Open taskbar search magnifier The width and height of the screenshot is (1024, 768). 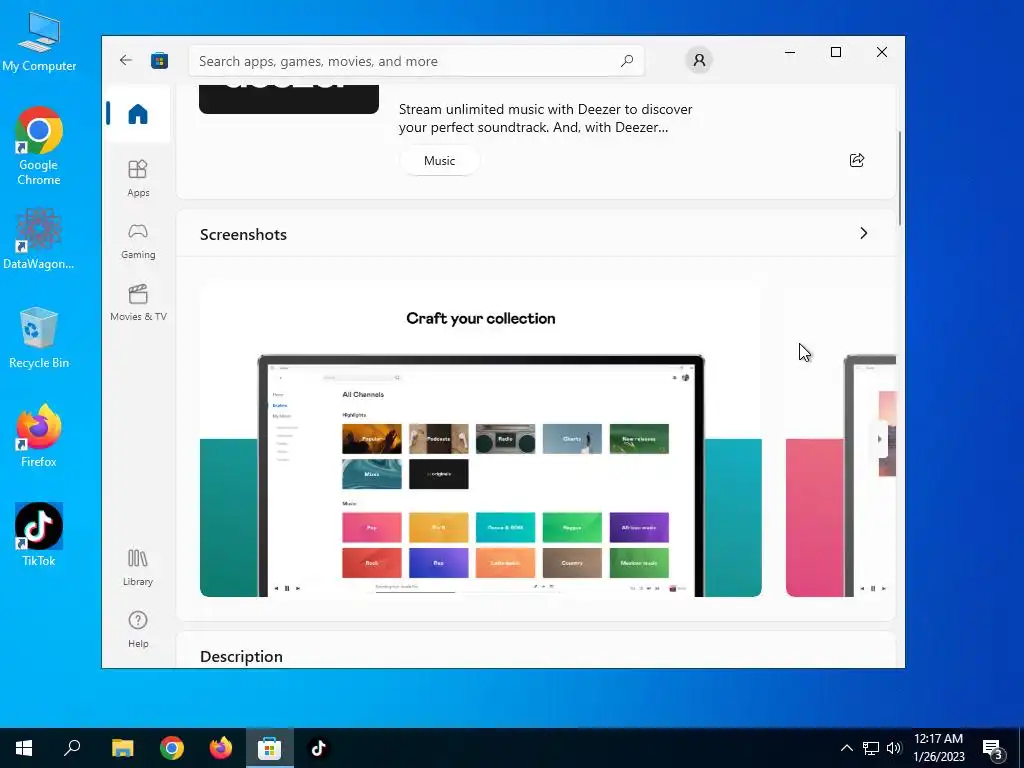(x=72, y=748)
